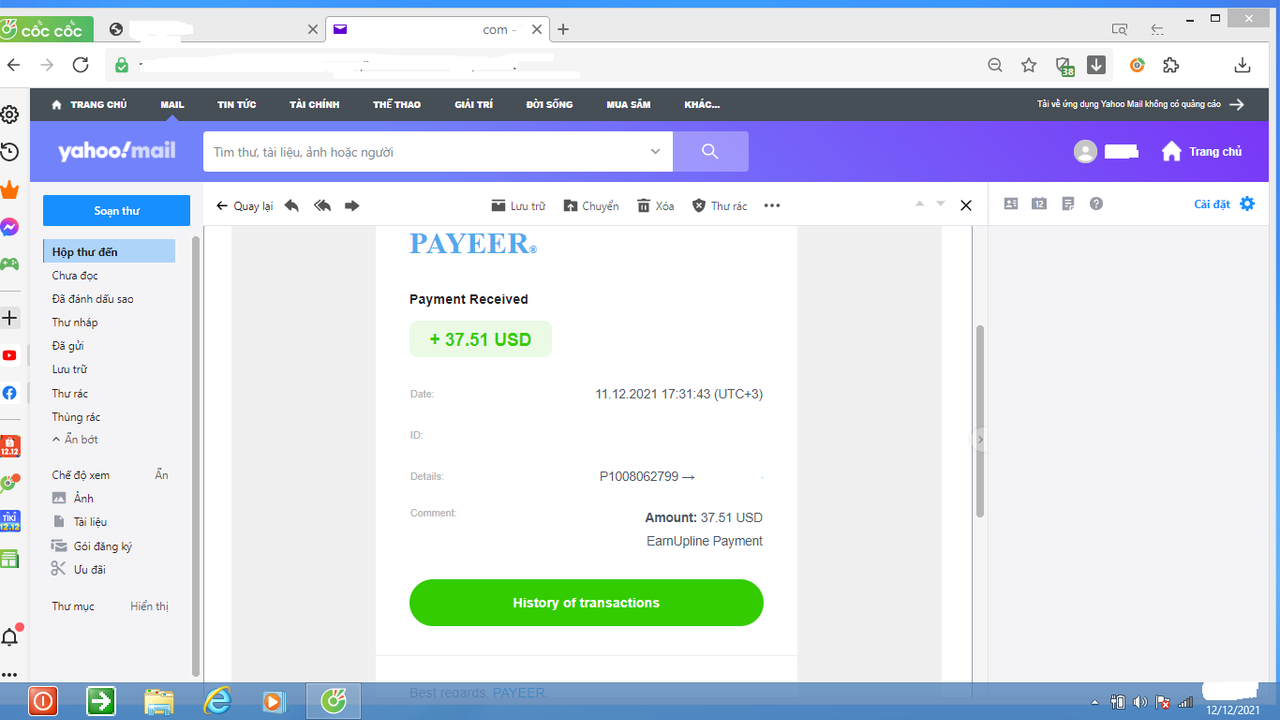
Task: Filter by Ảnh photos view
Action: pyautogui.click(x=72, y=498)
